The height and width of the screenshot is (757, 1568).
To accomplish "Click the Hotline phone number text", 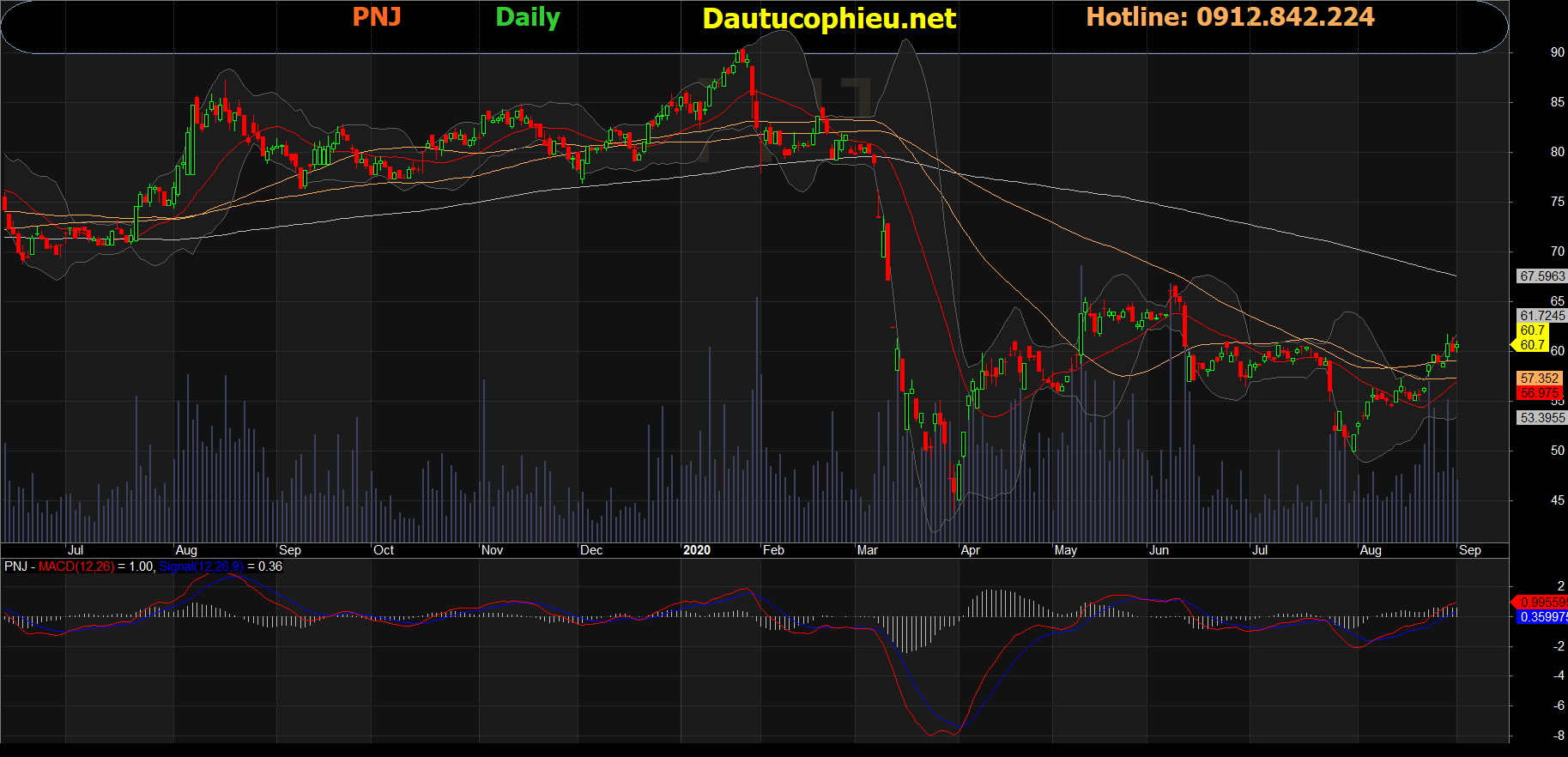I will (1230, 17).
